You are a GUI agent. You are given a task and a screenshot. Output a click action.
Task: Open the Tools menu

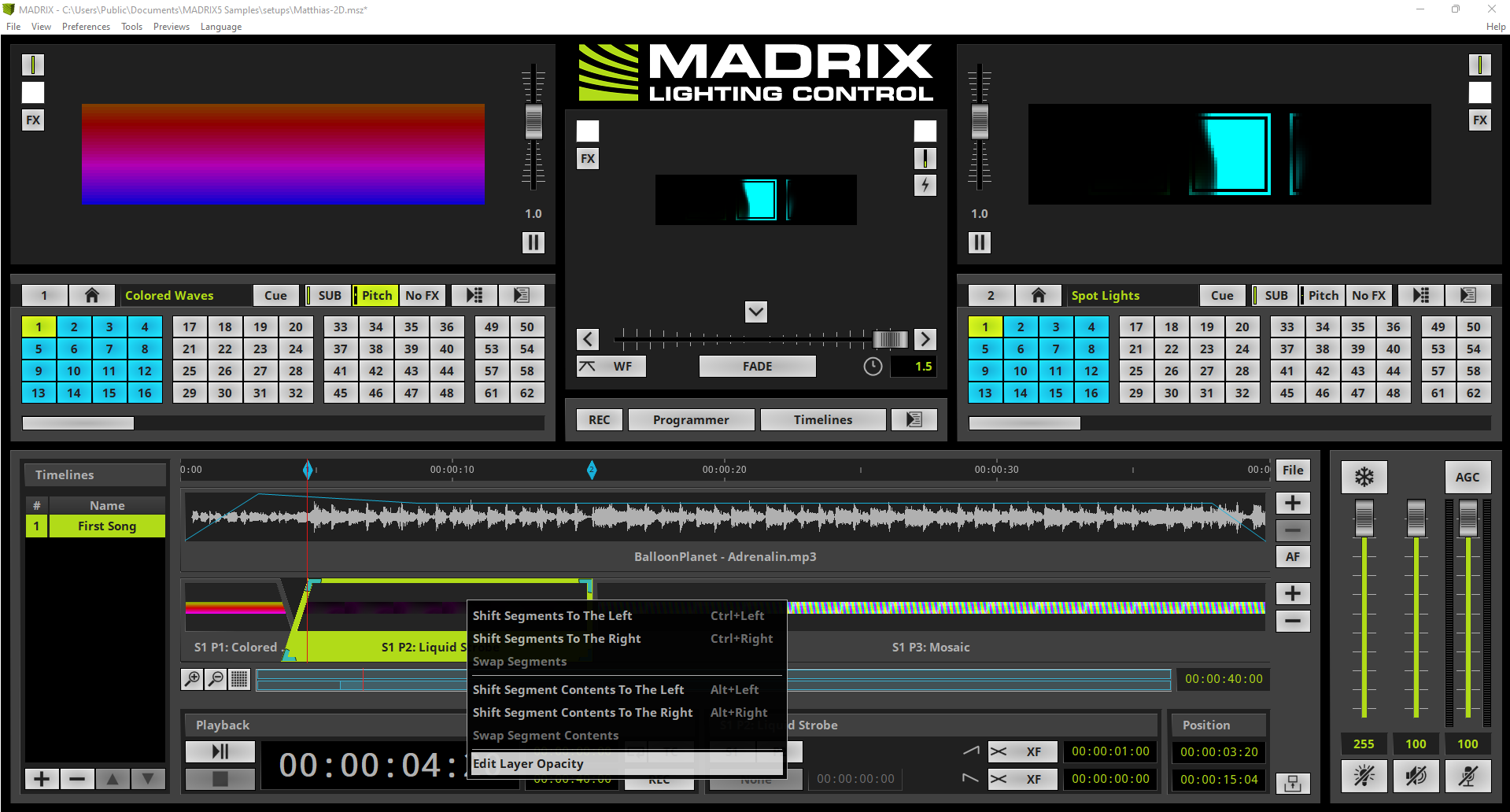(131, 27)
